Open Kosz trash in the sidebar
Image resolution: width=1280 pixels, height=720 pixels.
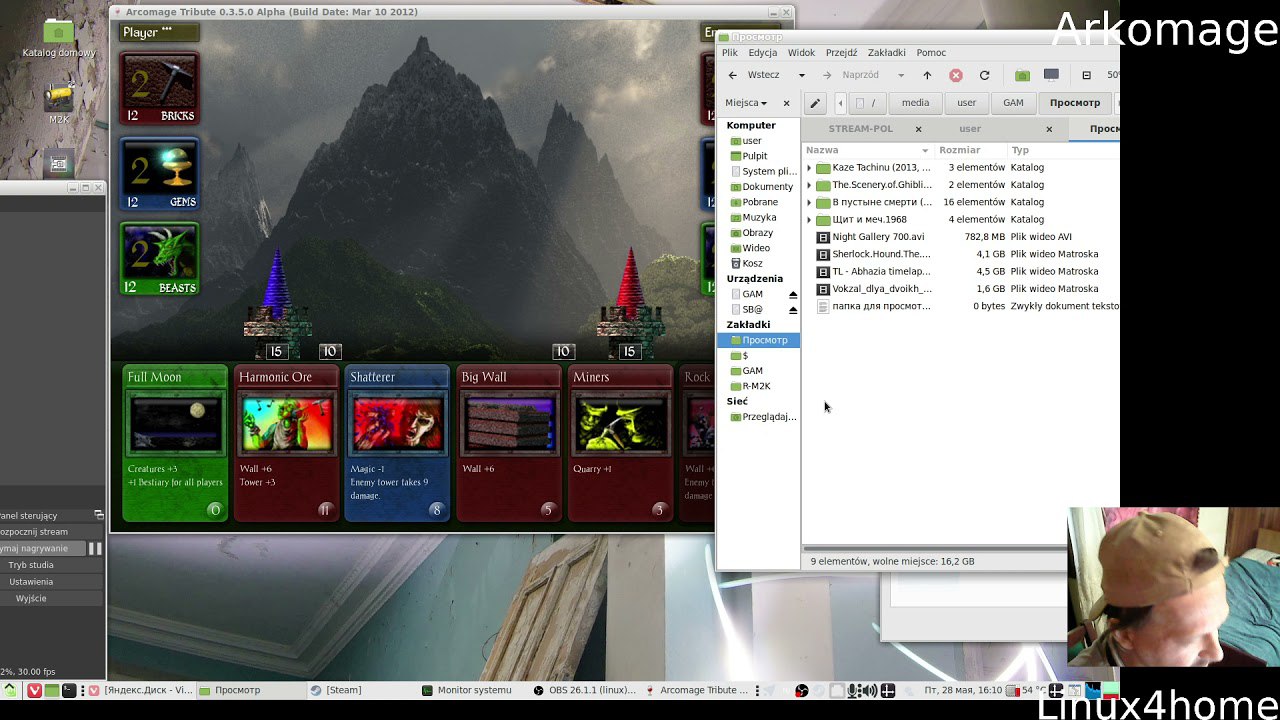click(752, 263)
